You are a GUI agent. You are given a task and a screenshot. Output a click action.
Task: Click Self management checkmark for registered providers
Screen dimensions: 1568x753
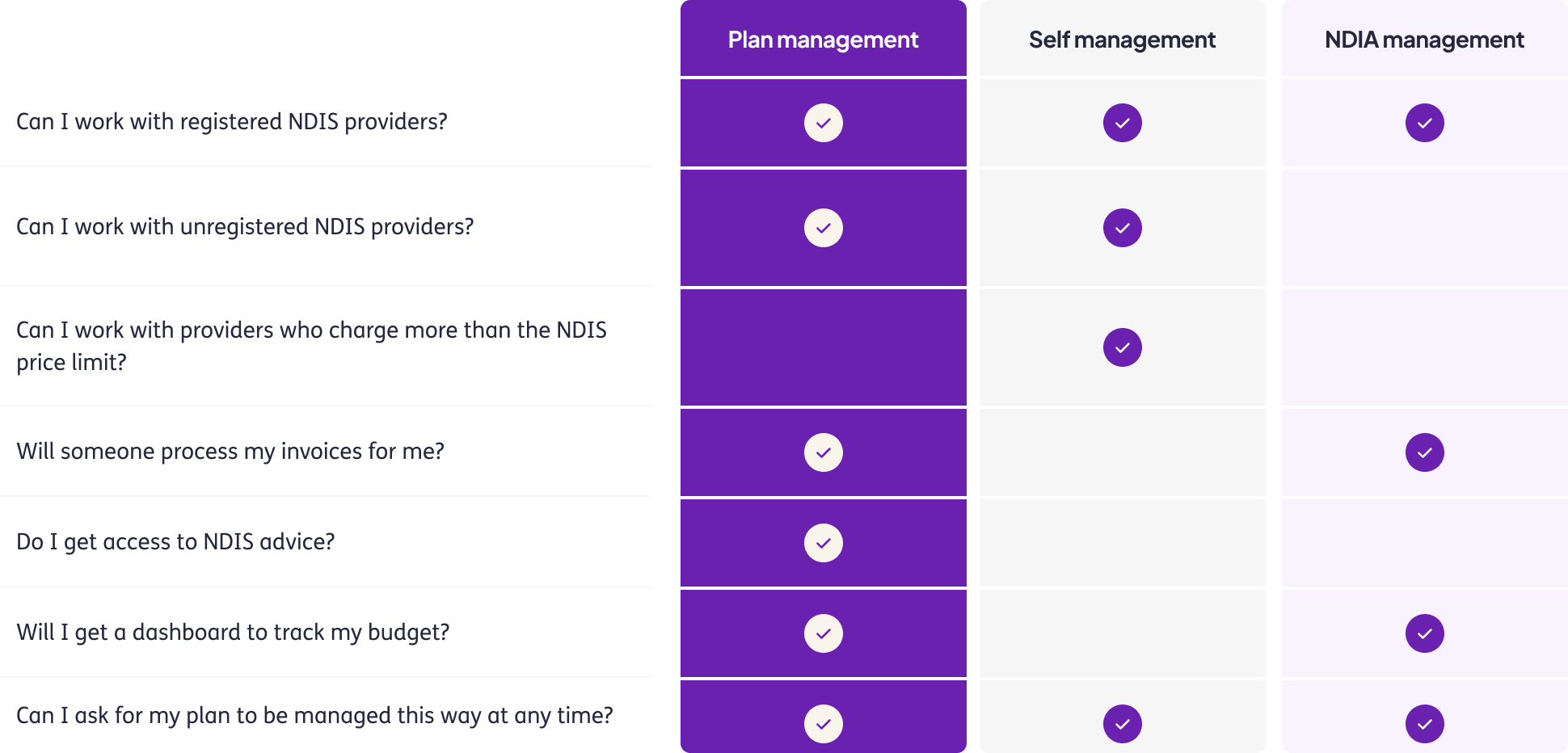pyautogui.click(x=1122, y=123)
